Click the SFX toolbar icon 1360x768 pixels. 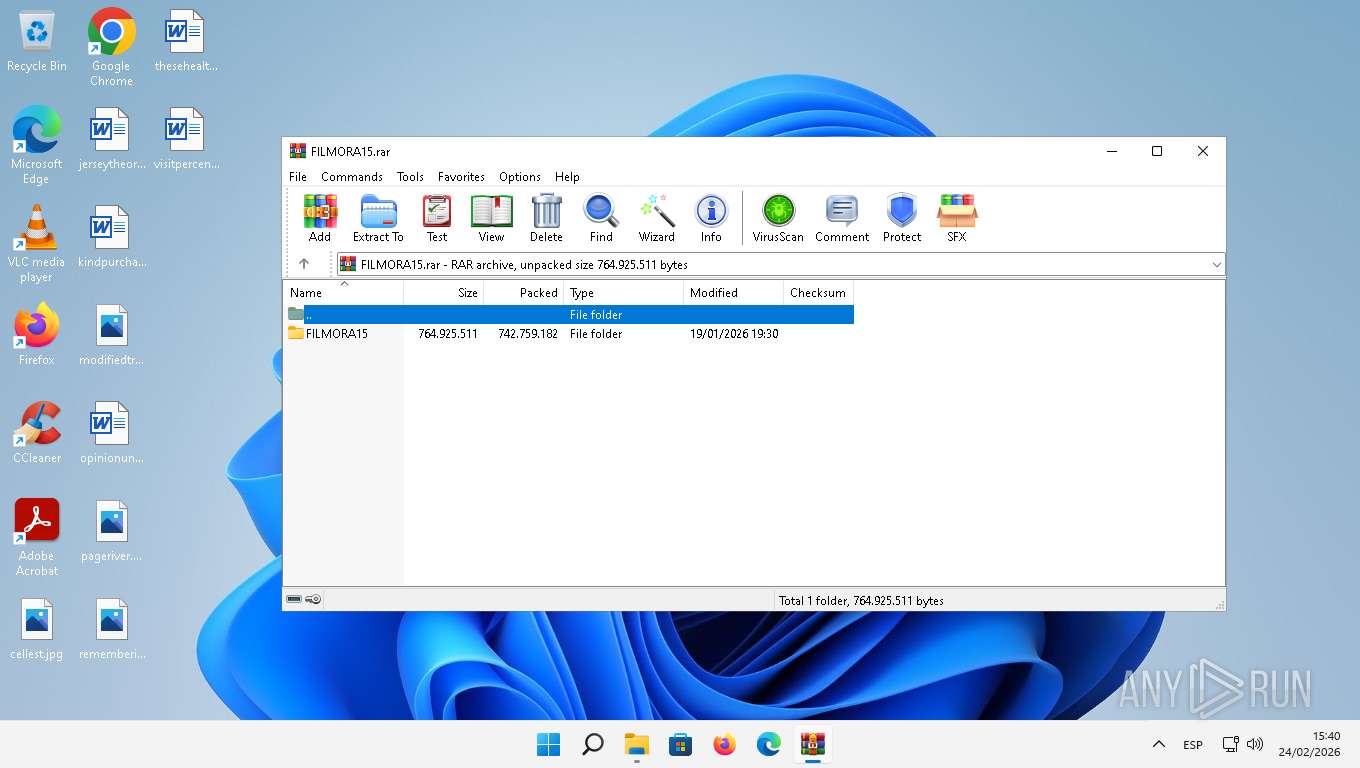coord(957,218)
